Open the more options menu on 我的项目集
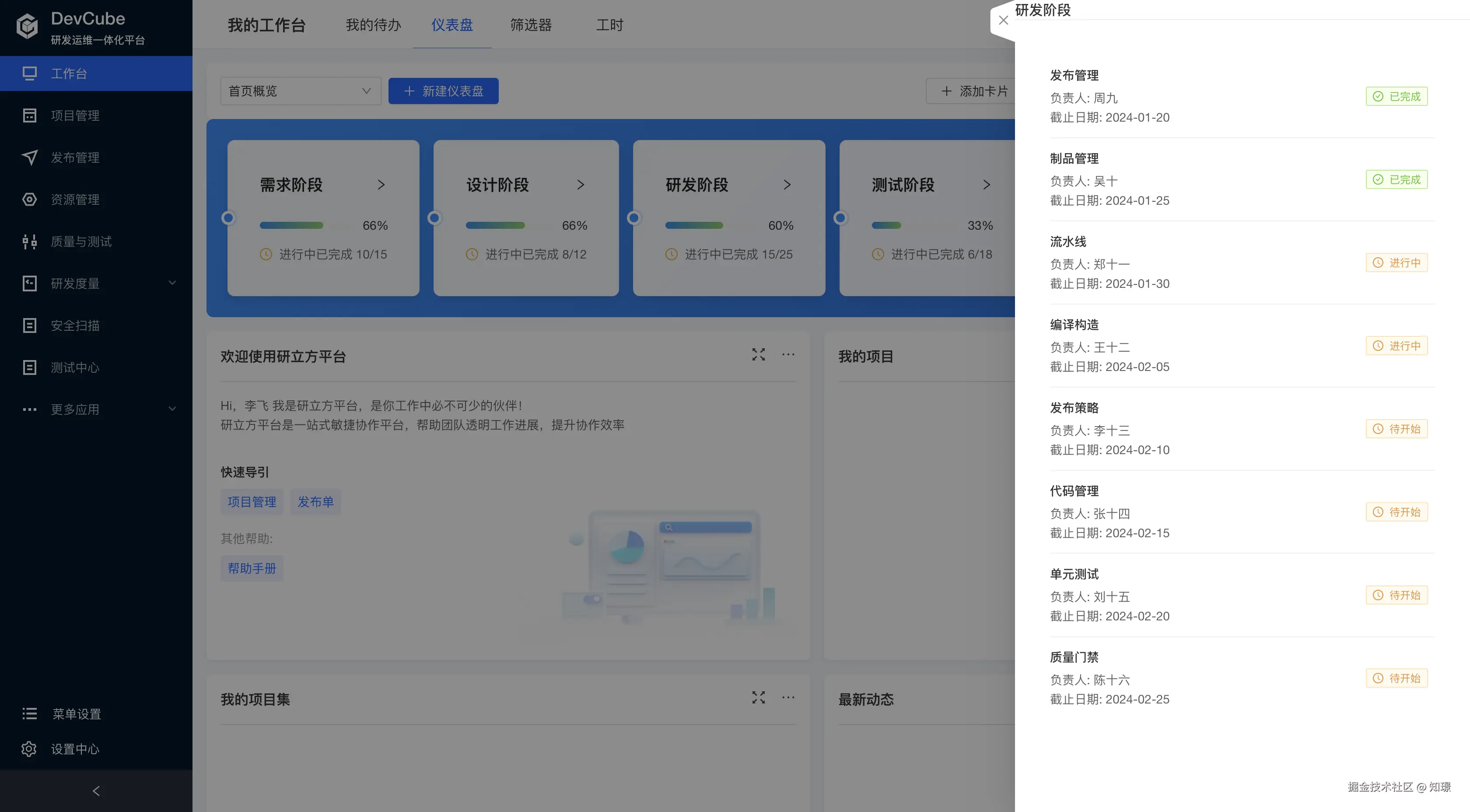Screen dimensions: 1470x812 click(x=788, y=697)
